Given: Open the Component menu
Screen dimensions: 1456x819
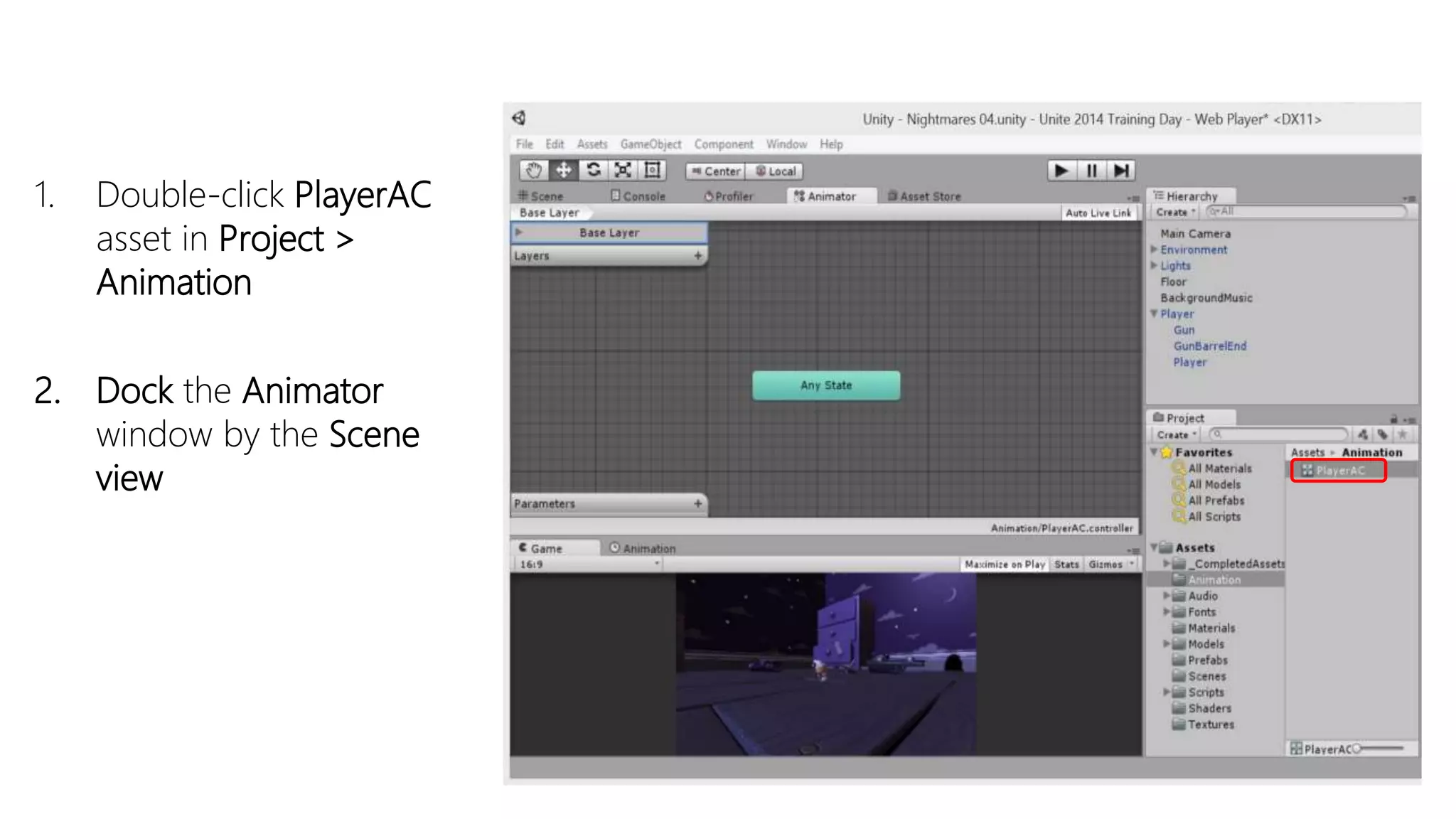Looking at the screenshot, I should click(x=724, y=144).
